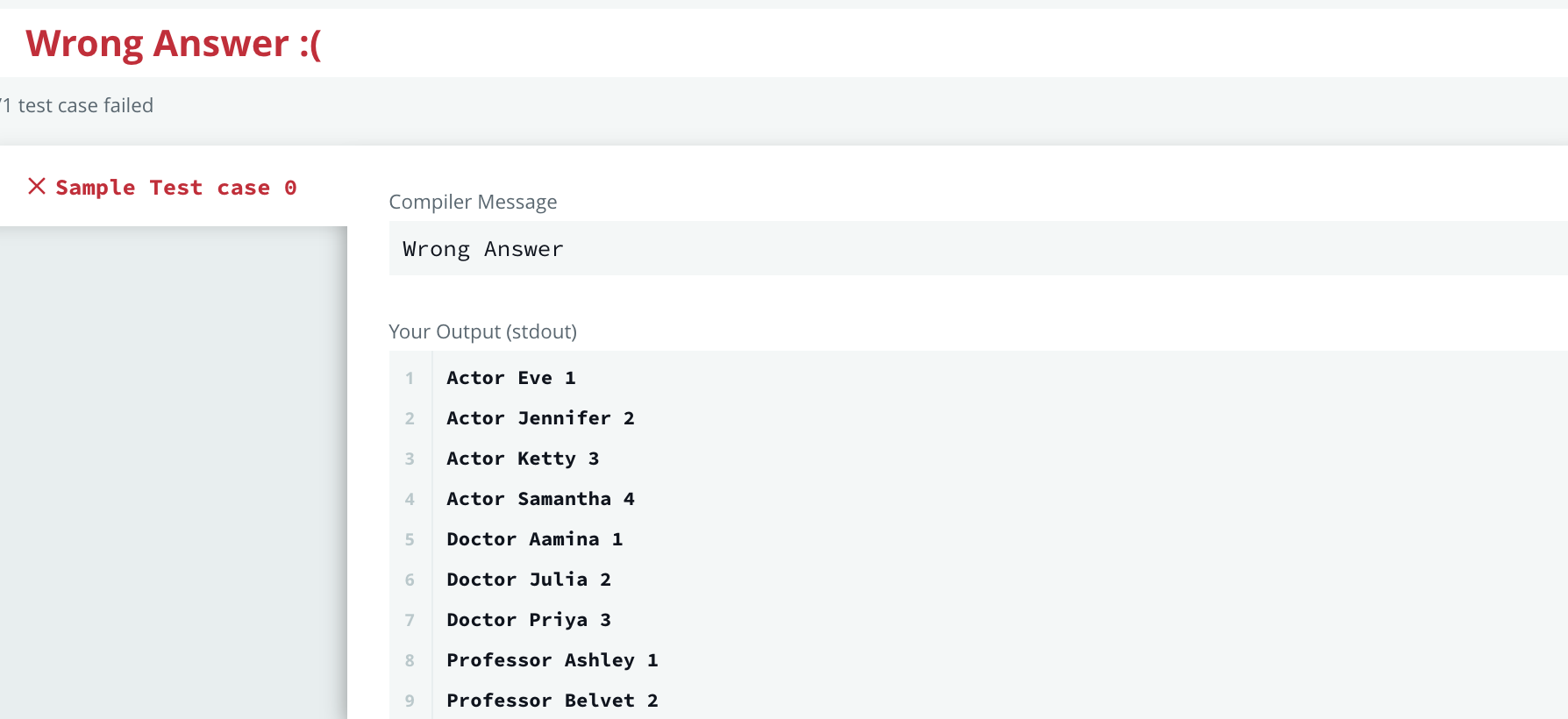
Task: Click the Your Output (stdout) label
Action: click(482, 332)
